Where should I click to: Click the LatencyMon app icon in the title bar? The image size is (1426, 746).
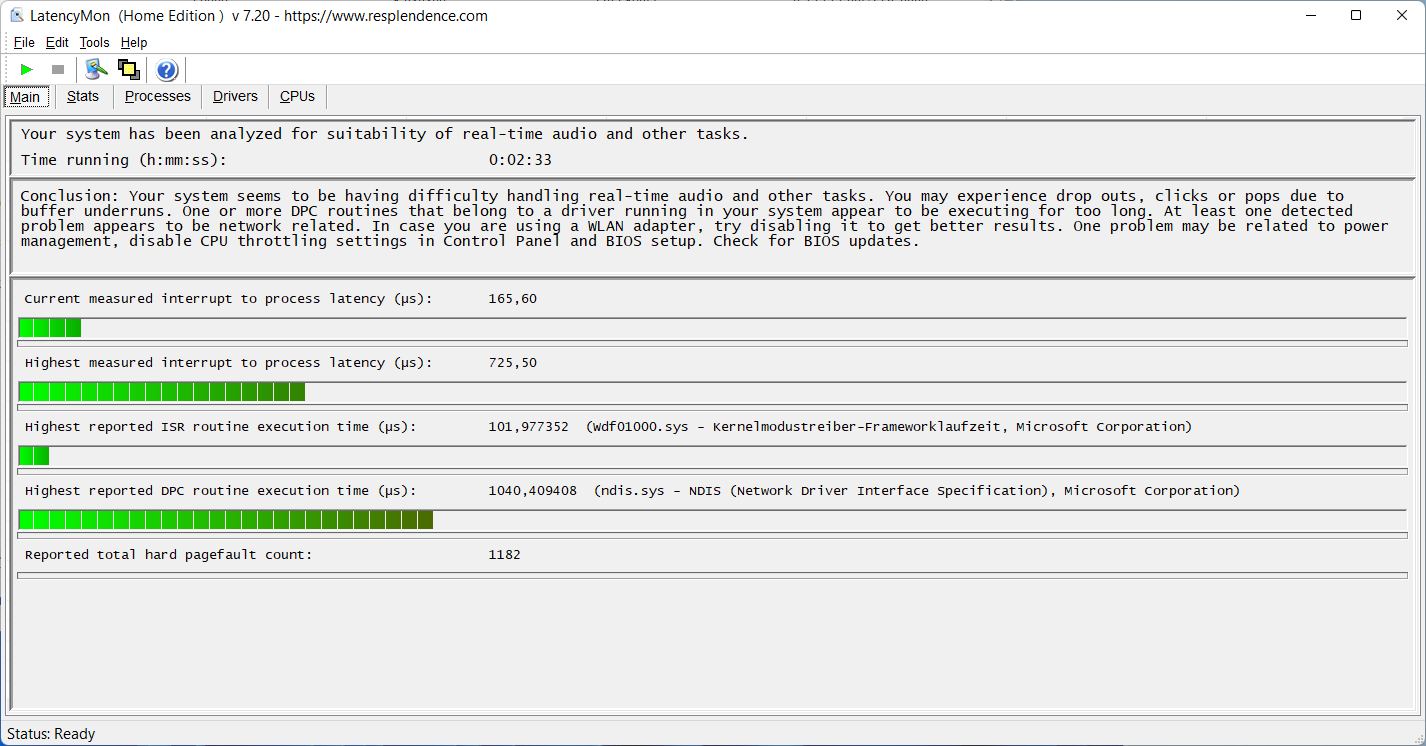coord(16,16)
